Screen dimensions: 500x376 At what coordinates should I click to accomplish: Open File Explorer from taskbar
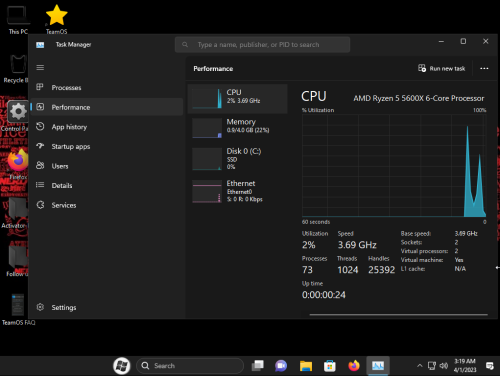point(306,366)
